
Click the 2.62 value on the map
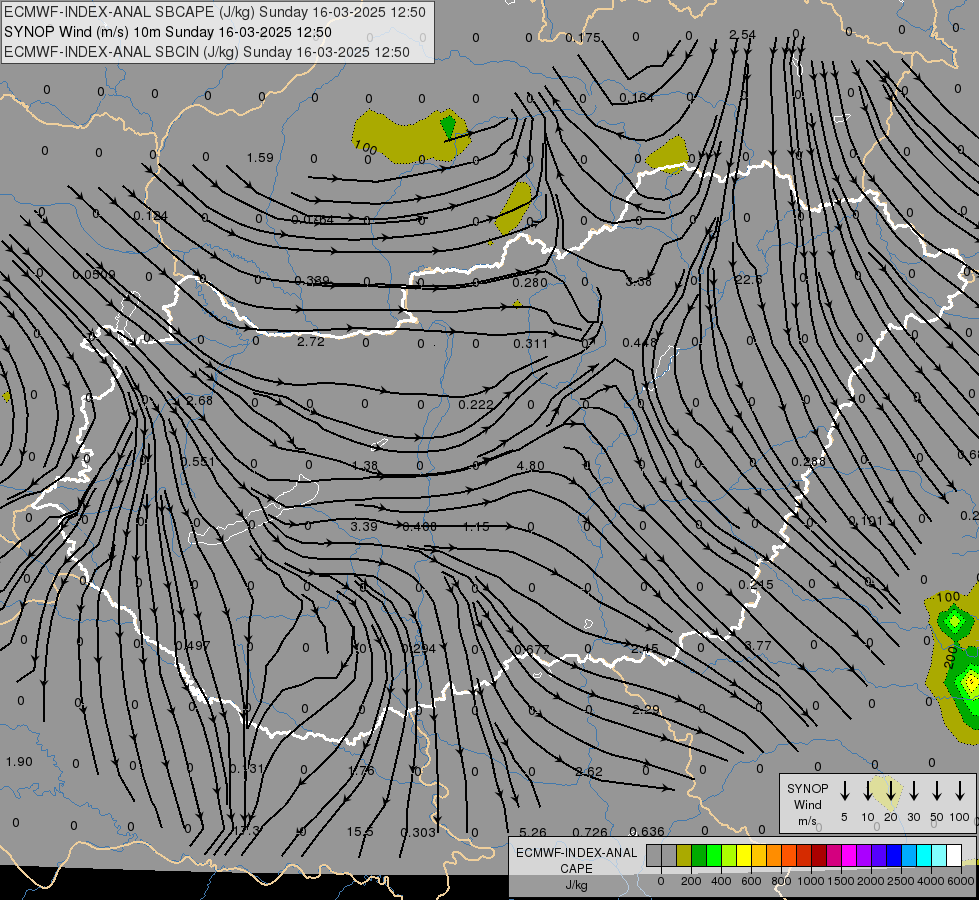pyautogui.click(x=589, y=771)
